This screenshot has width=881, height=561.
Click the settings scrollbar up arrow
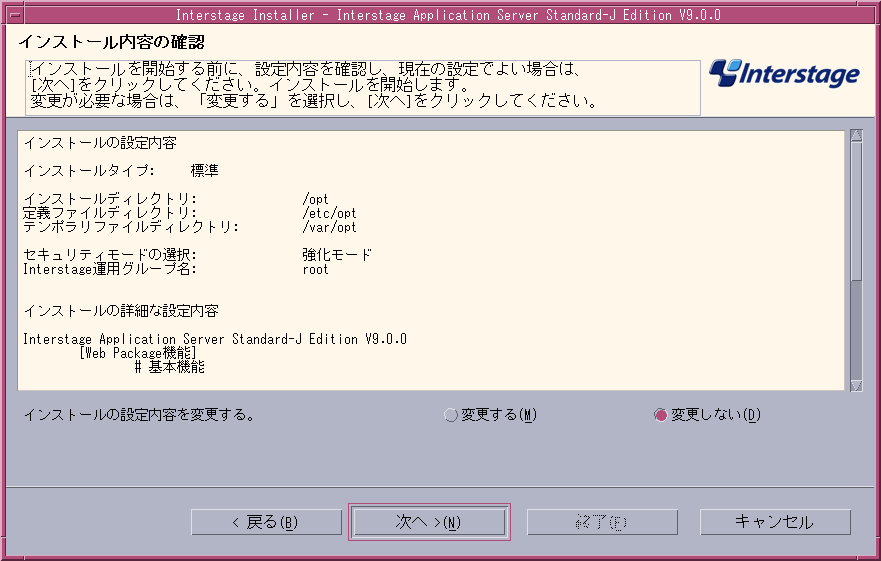click(x=856, y=135)
